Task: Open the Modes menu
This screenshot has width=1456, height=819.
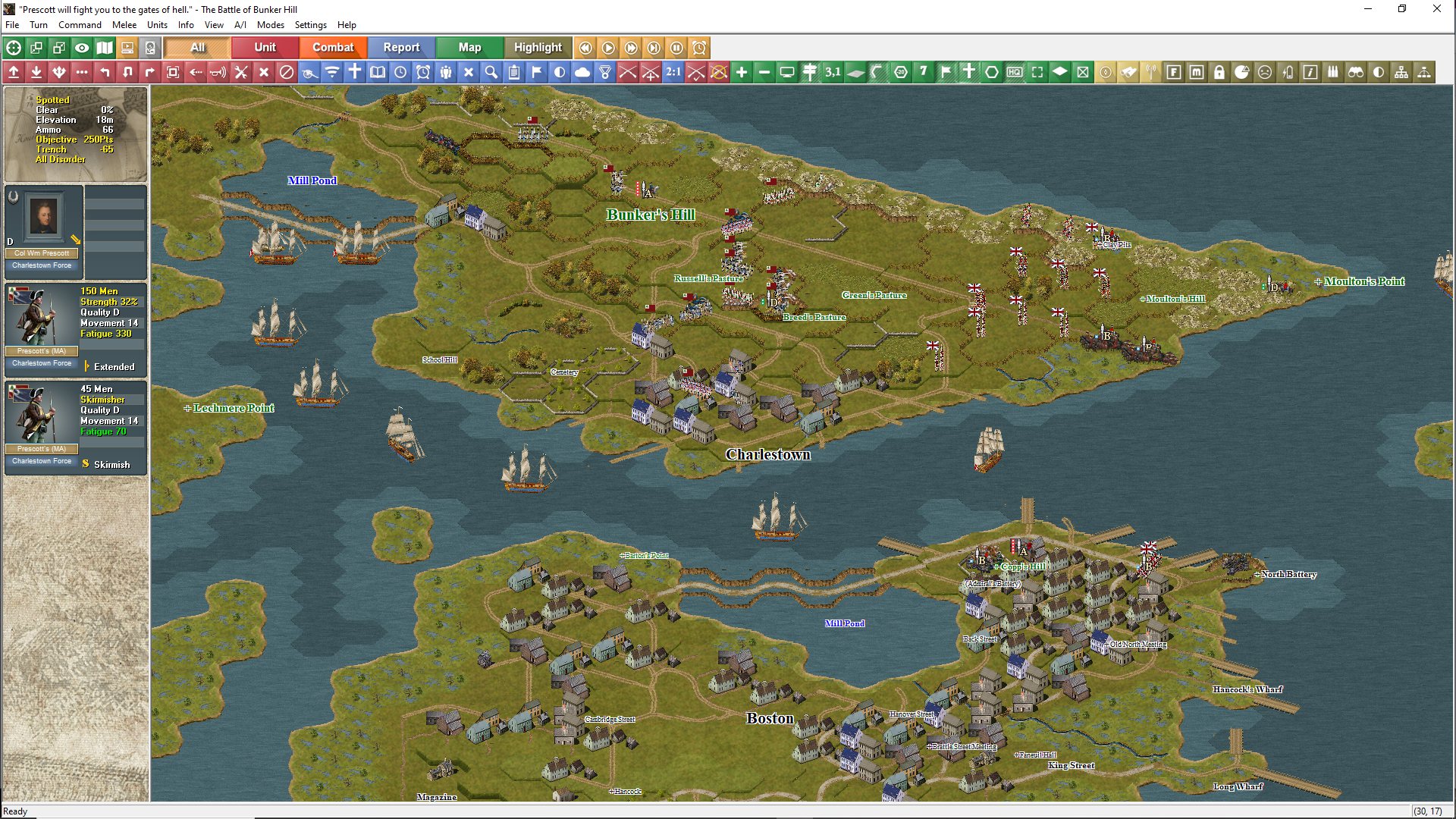Action: click(270, 25)
